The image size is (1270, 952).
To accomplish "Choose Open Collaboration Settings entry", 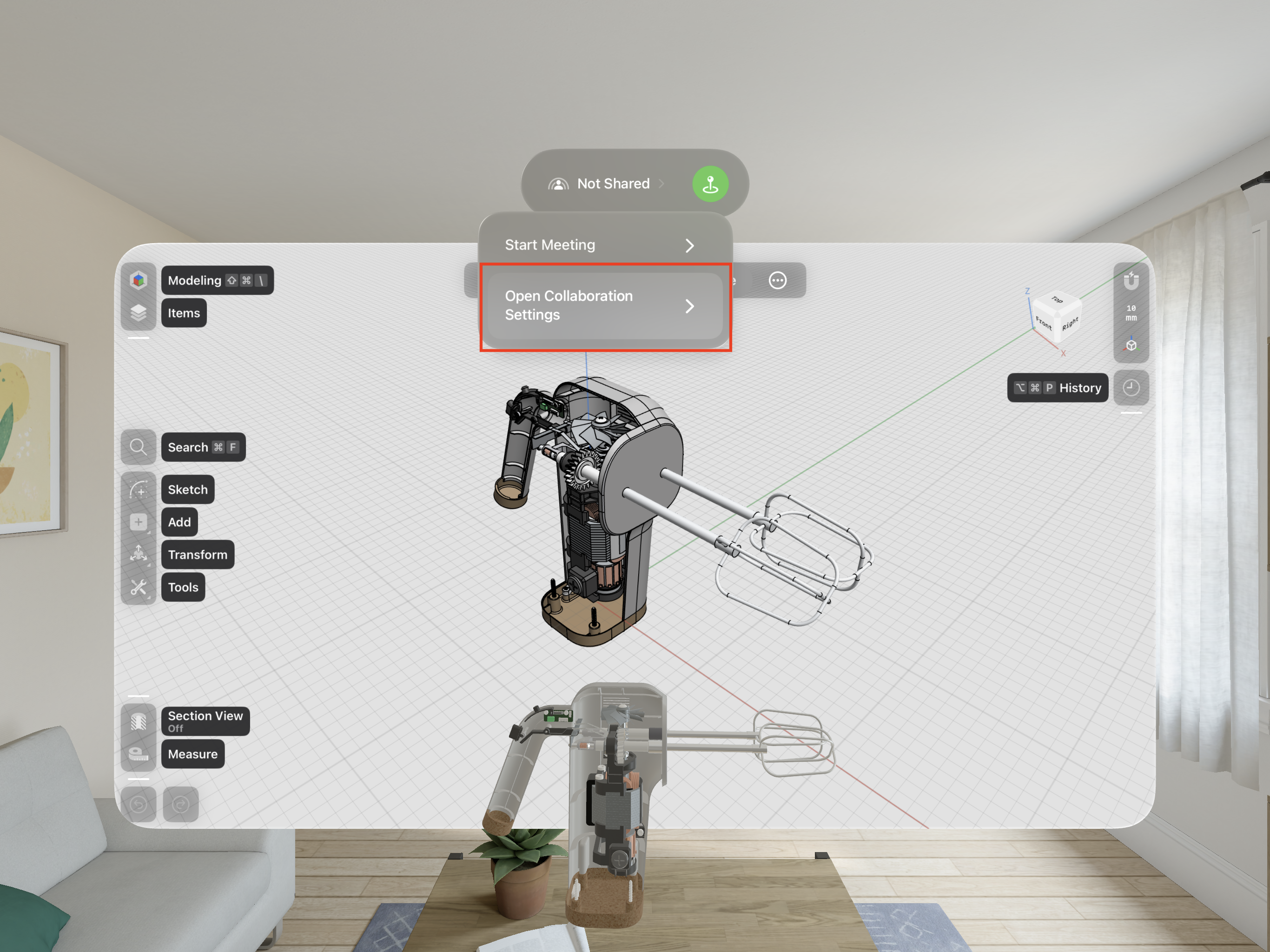I will click(606, 305).
